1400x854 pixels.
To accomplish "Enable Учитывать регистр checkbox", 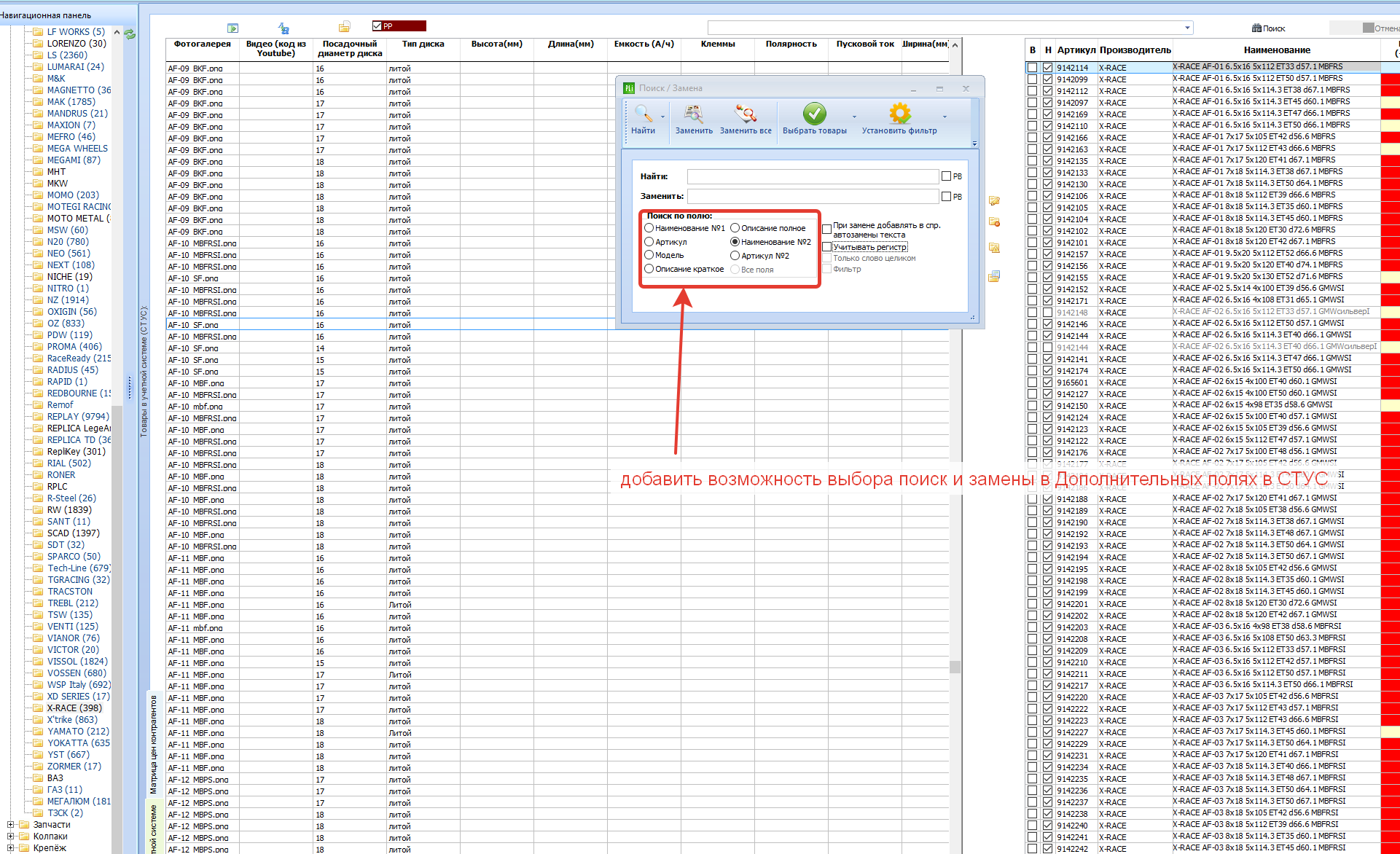I will click(826, 247).
